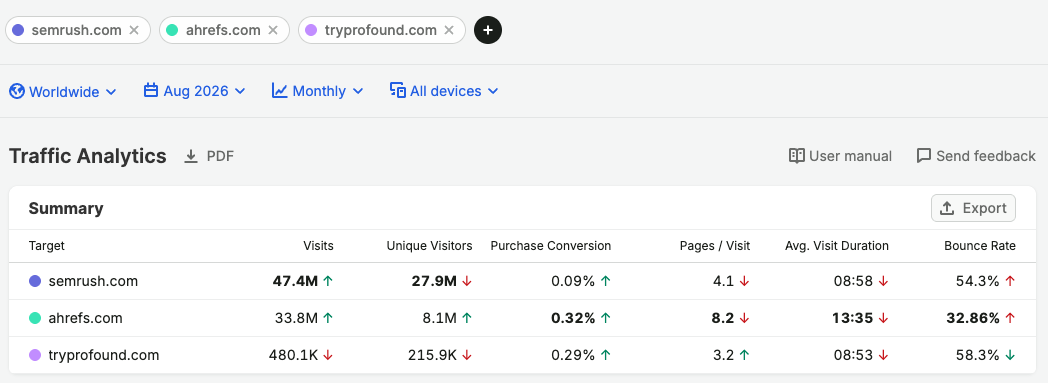Click the Unique Visitors column header
Image resolution: width=1048 pixels, height=383 pixels.
click(x=429, y=246)
